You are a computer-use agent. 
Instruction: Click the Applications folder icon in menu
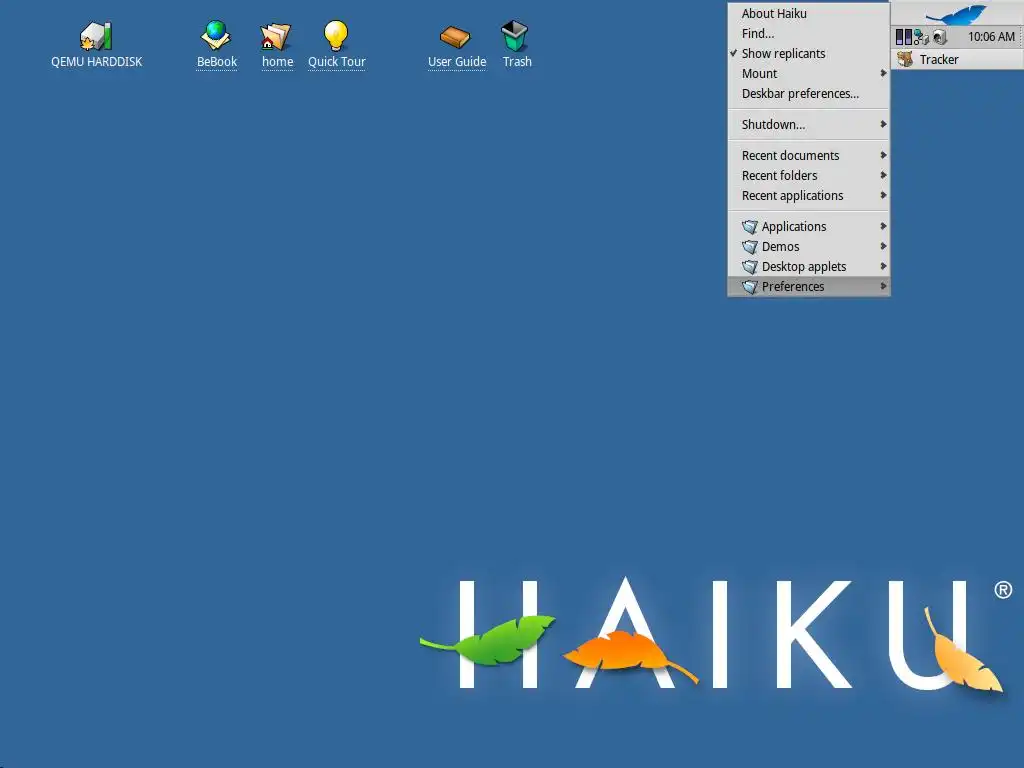(x=750, y=227)
